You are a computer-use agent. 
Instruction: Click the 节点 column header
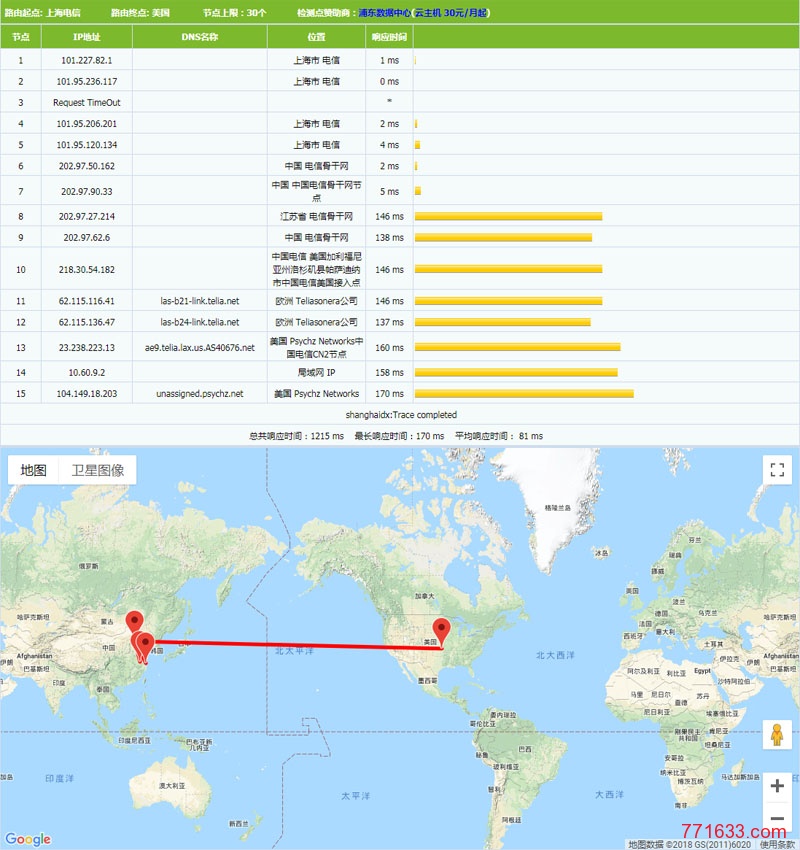click(21, 37)
